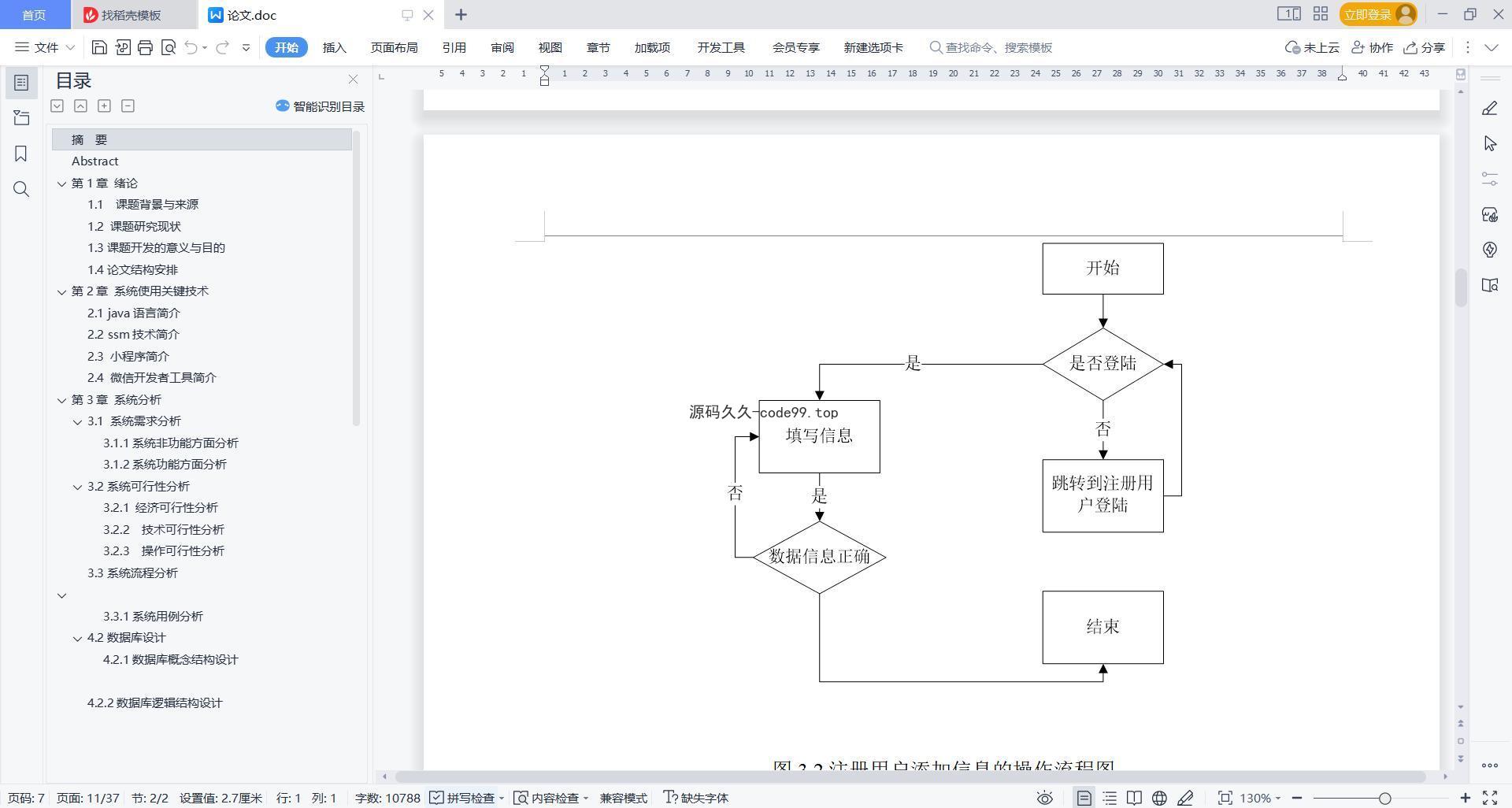The height and width of the screenshot is (808, 1512).
Task: Click the promote (+) outline icon
Action: (104, 106)
